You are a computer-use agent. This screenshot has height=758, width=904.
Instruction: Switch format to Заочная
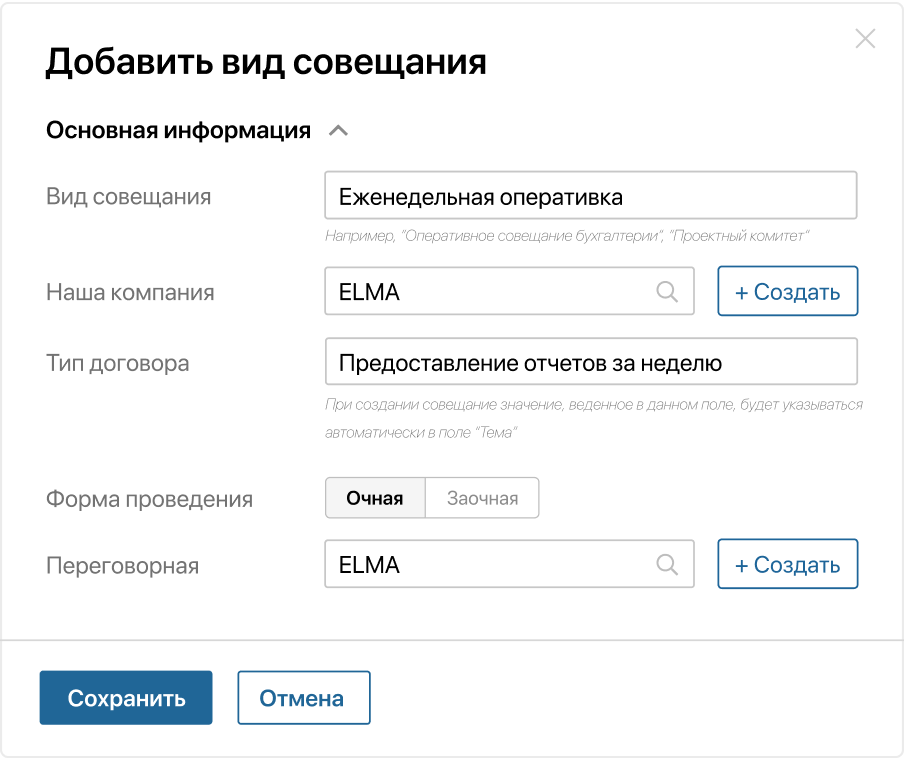pyautogui.click(x=482, y=497)
